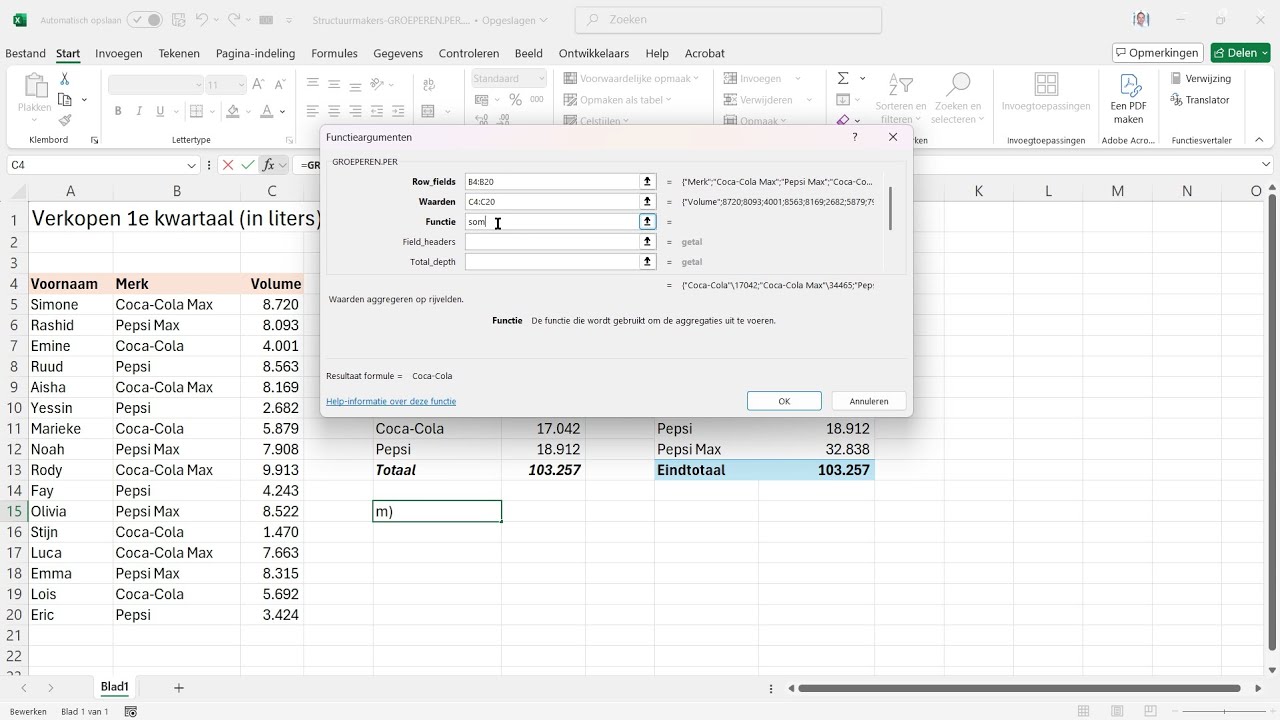This screenshot has width=1280, height=720.
Task: Click the Zoeken en selecteren magnifier
Action: point(957,97)
